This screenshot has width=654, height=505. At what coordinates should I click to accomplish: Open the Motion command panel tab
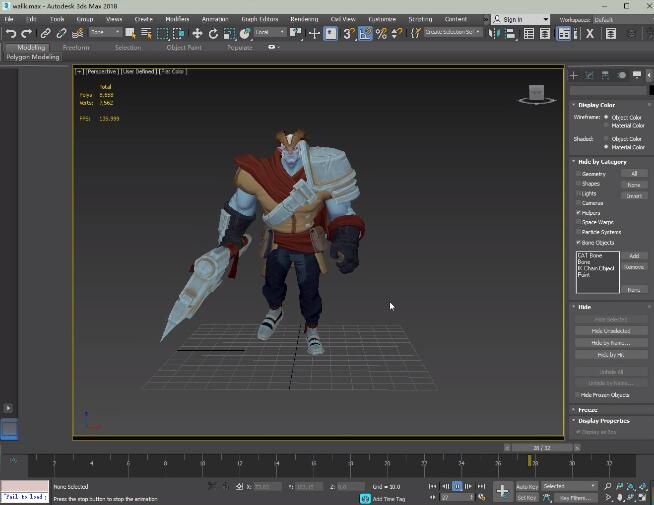pos(621,75)
